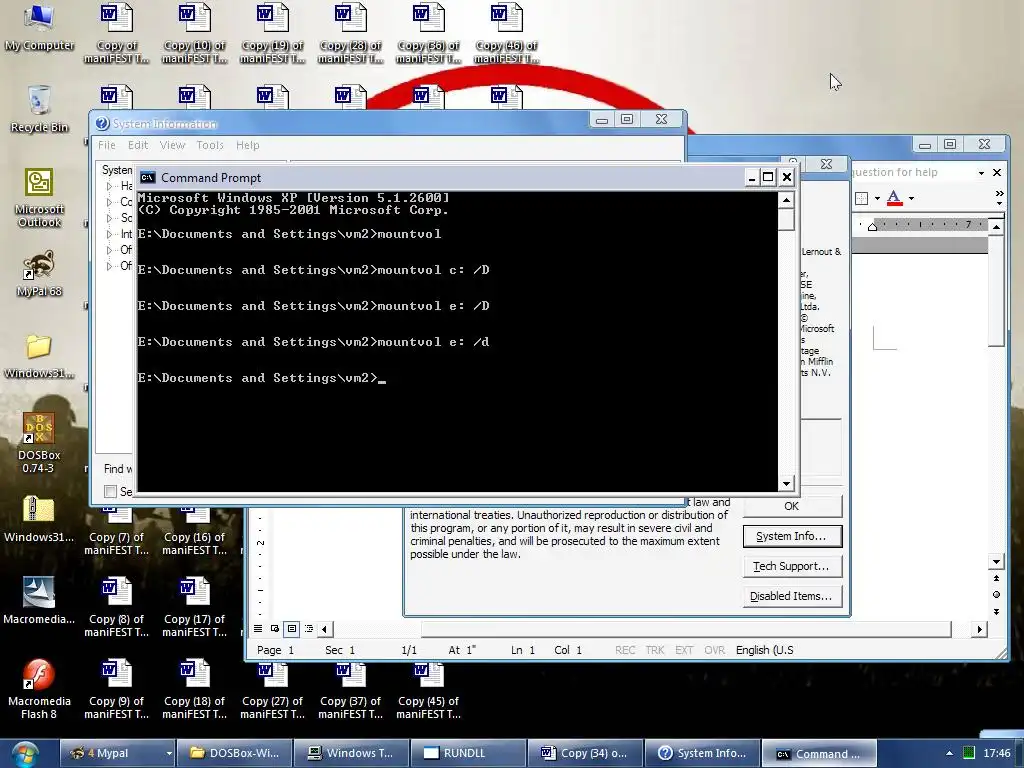Select Copy (27) of maniFEST document icon
The width and height of the screenshot is (1024, 768).
coord(272,690)
